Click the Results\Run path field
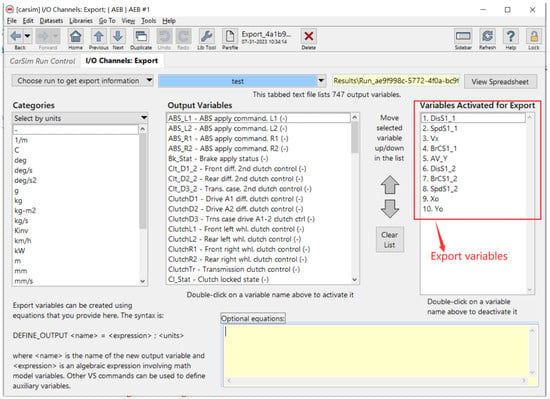Viewport: 550px width, 399px height. click(x=396, y=81)
